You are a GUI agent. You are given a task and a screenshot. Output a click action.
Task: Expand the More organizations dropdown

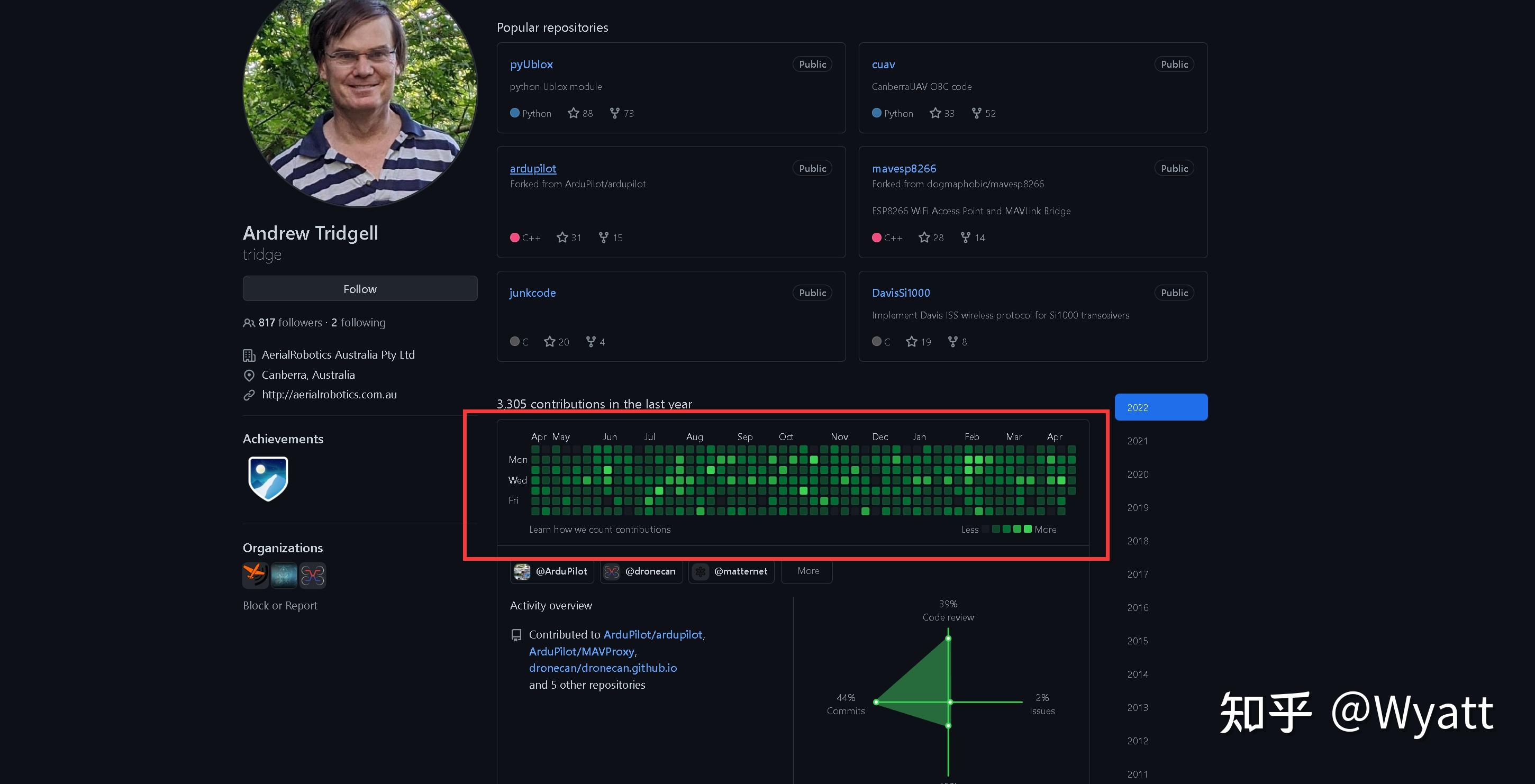807,571
